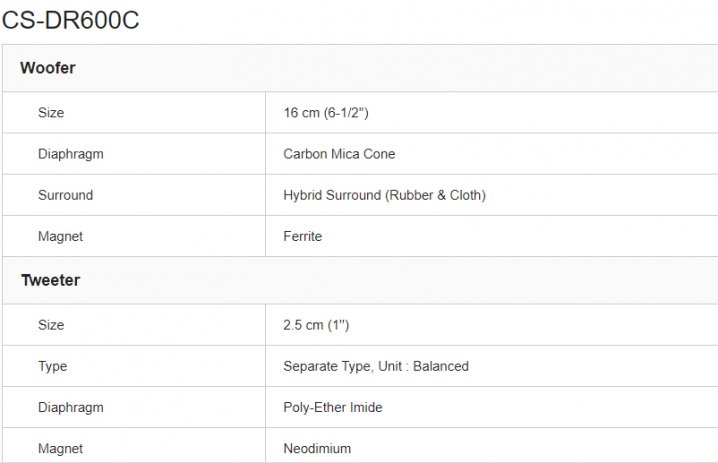Click the Tweeter section header
Screen dimensions: 718x463
coord(50,280)
